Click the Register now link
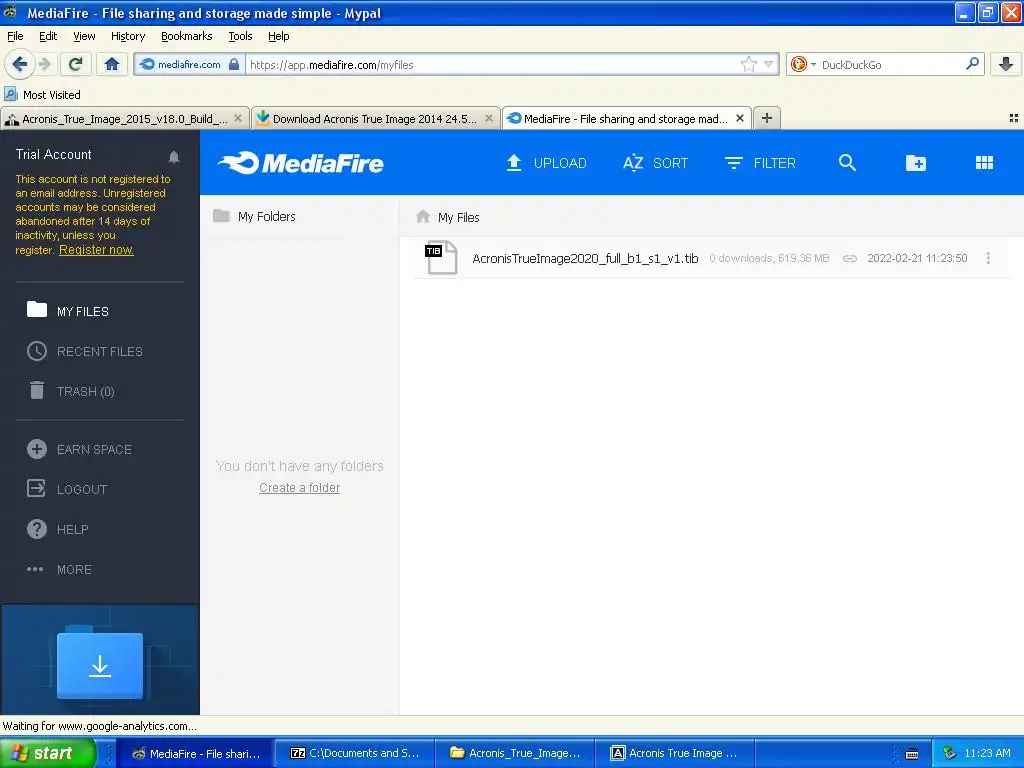Viewport: 1024px width, 768px height. pyautogui.click(x=96, y=249)
